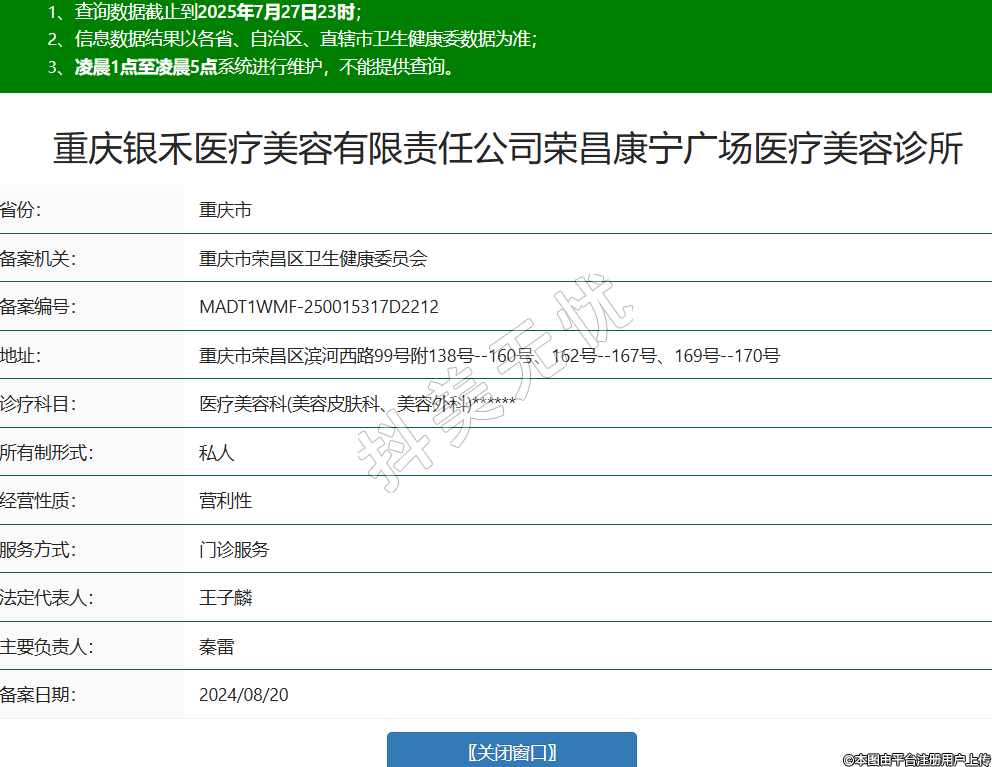Click the 重庆市荣昌区卫生健康委员会 authority value
The width and height of the screenshot is (992, 767).
pos(313,258)
